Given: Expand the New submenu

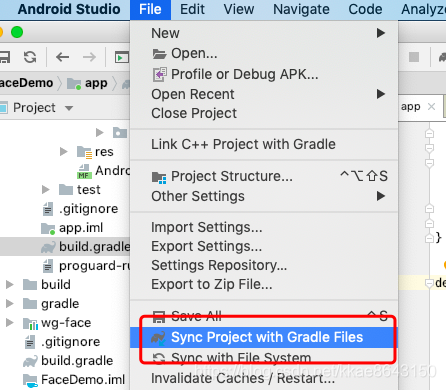Looking at the screenshot, I should coord(264,33).
